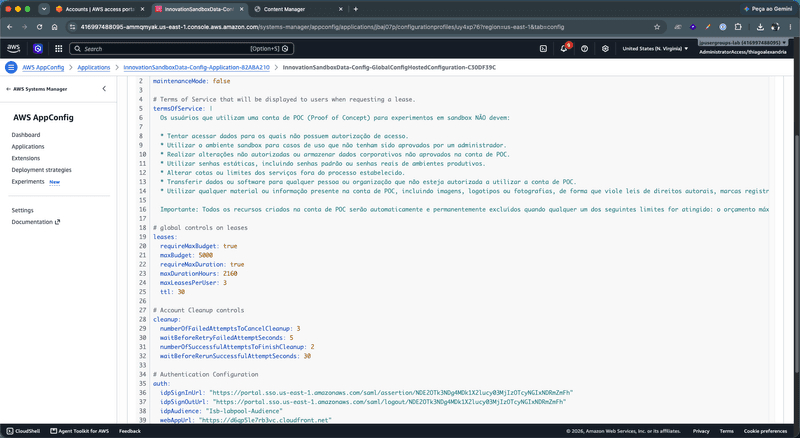Open CloudShell from the top navigation bar

543,48
